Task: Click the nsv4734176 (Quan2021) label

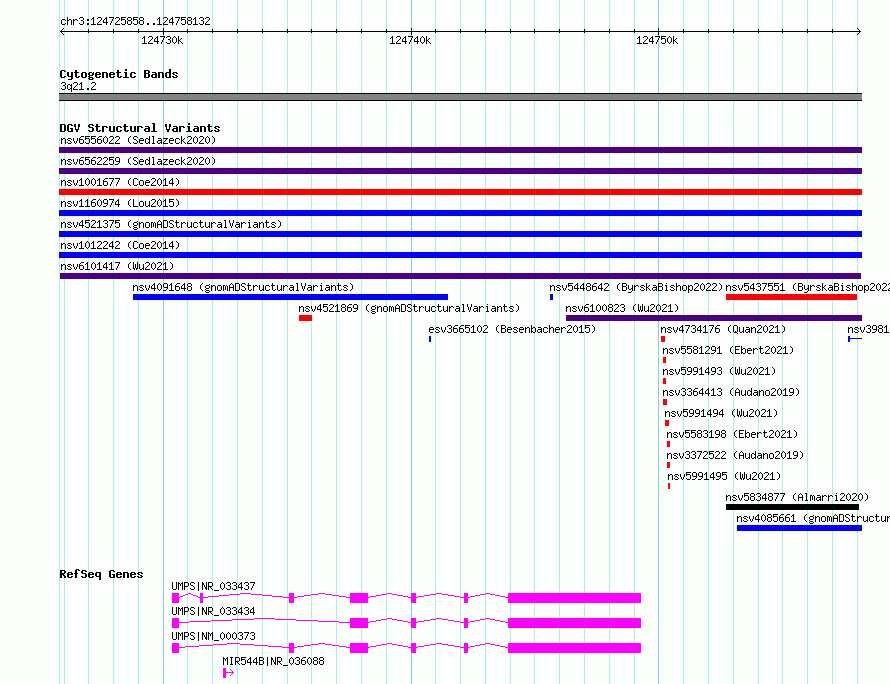Action: coord(723,329)
